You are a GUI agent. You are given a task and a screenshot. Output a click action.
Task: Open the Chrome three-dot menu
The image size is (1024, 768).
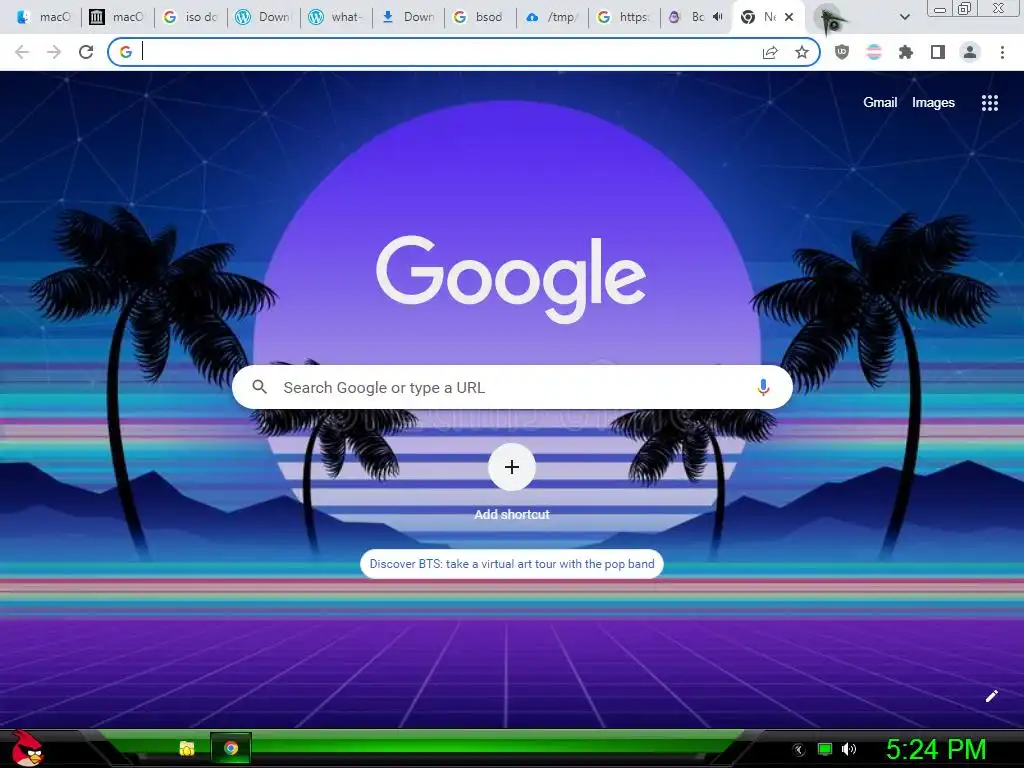[x=1002, y=52]
